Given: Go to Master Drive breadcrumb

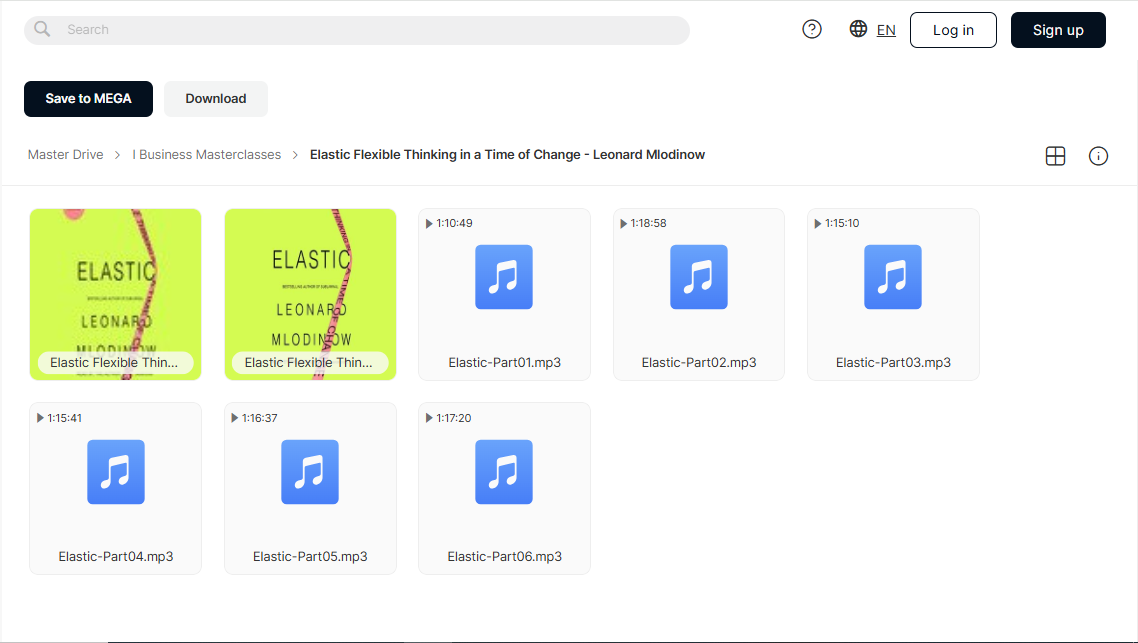Looking at the screenshot, I should (65, 155).
